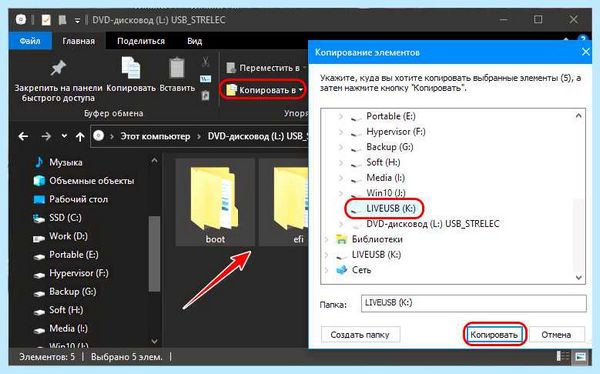Switch to the Поделиться tab

[141, 41]
